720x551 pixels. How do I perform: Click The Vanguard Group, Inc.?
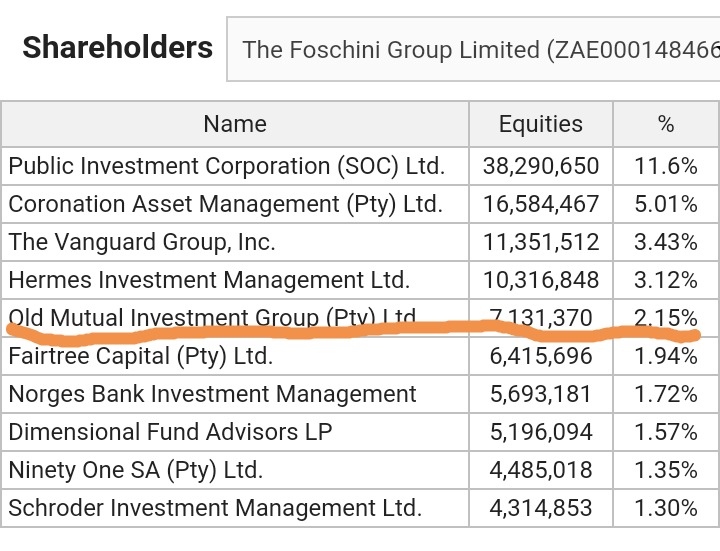(x=142, y=242)
